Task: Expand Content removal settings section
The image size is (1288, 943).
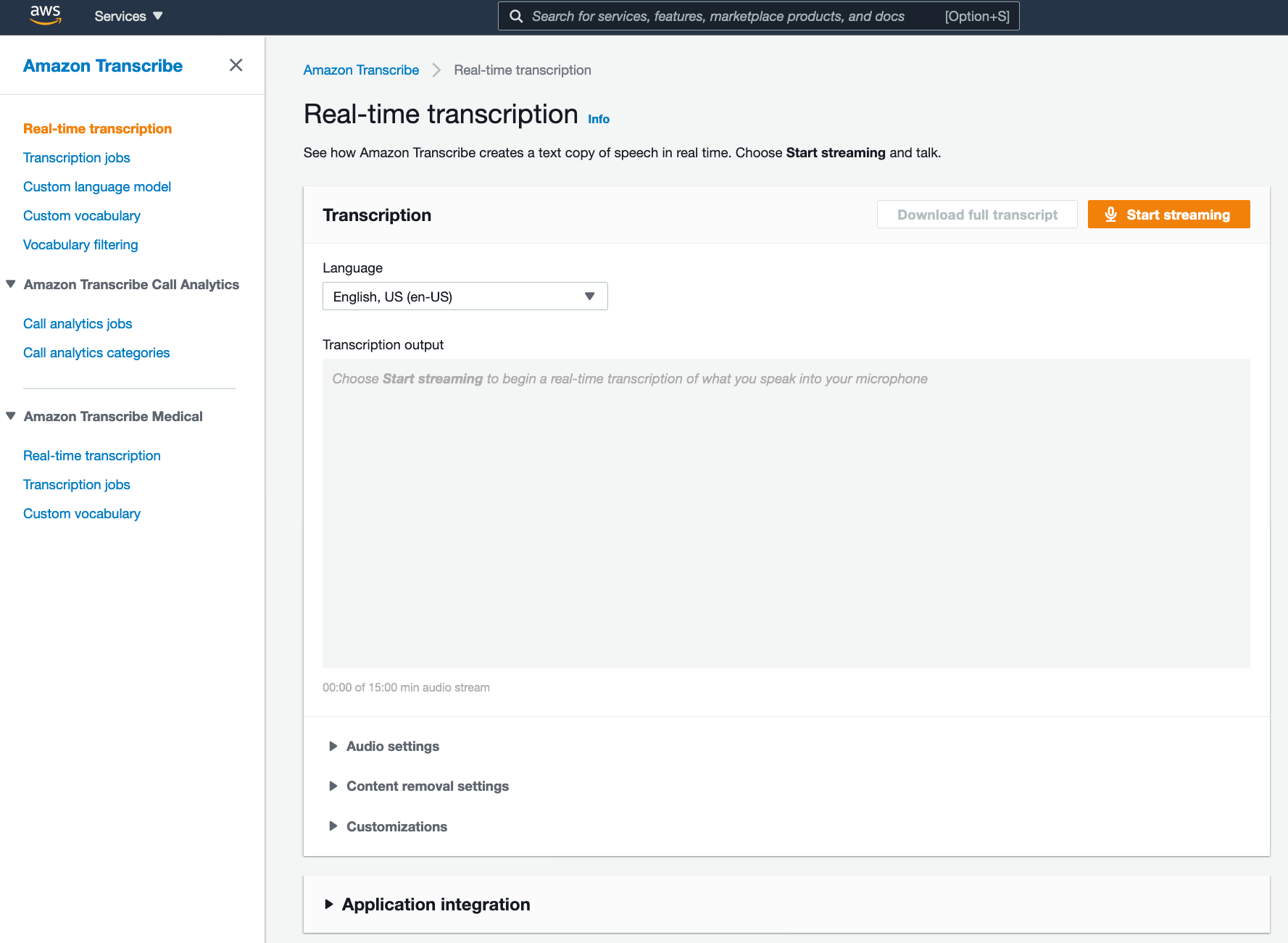Action: coord(419,786)
